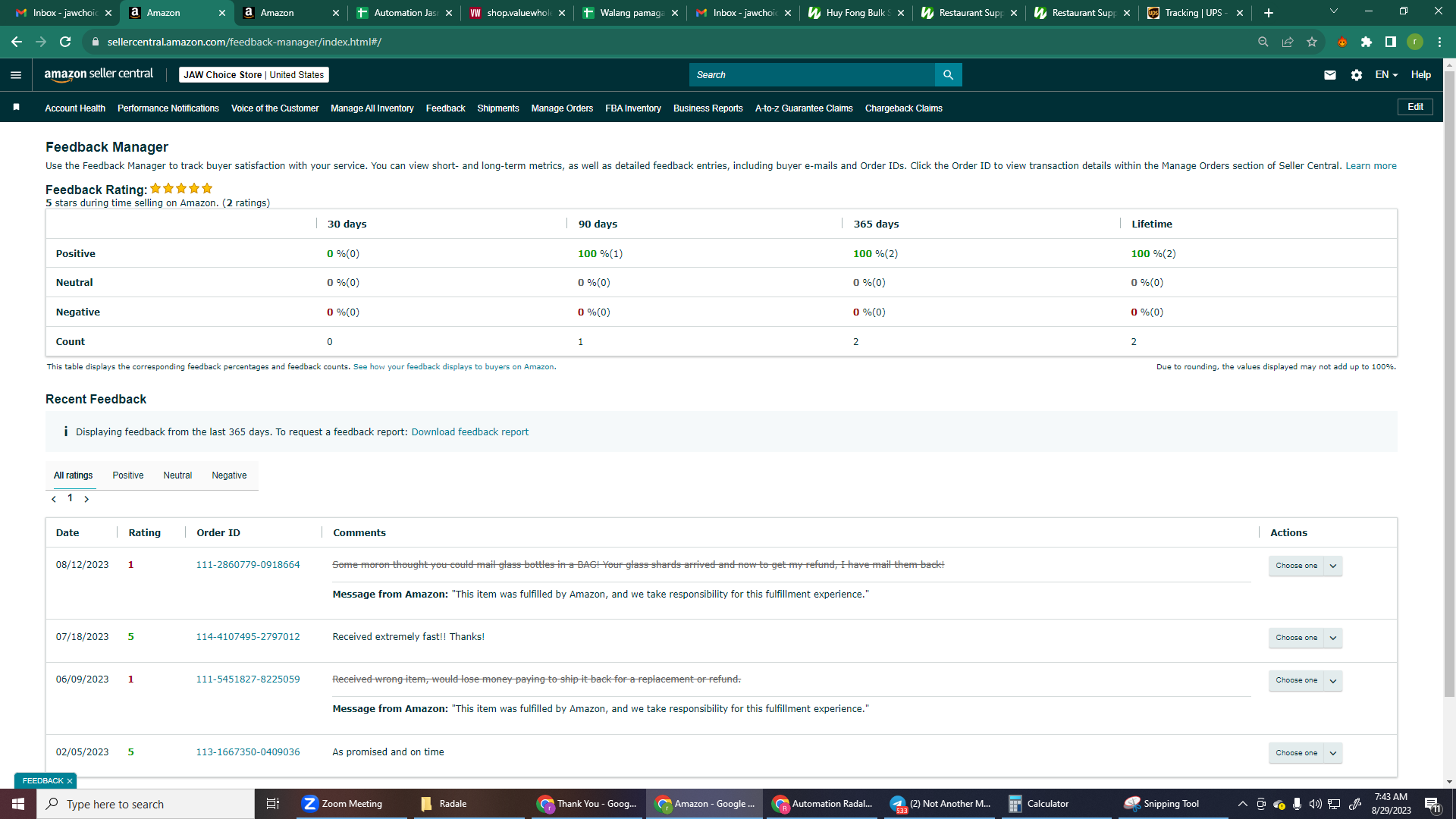Go to the next feedback page arrow
The image size is (1456, 819).
[x=86, y=499]
